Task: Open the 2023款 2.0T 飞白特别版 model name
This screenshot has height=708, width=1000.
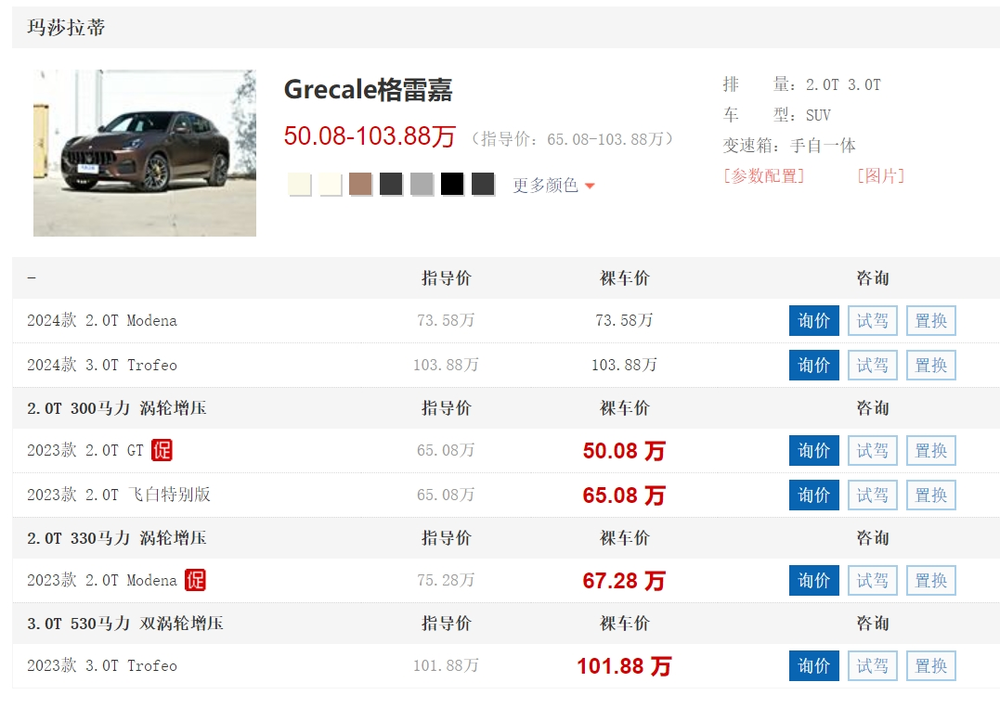Action: [x=119, y=495]
